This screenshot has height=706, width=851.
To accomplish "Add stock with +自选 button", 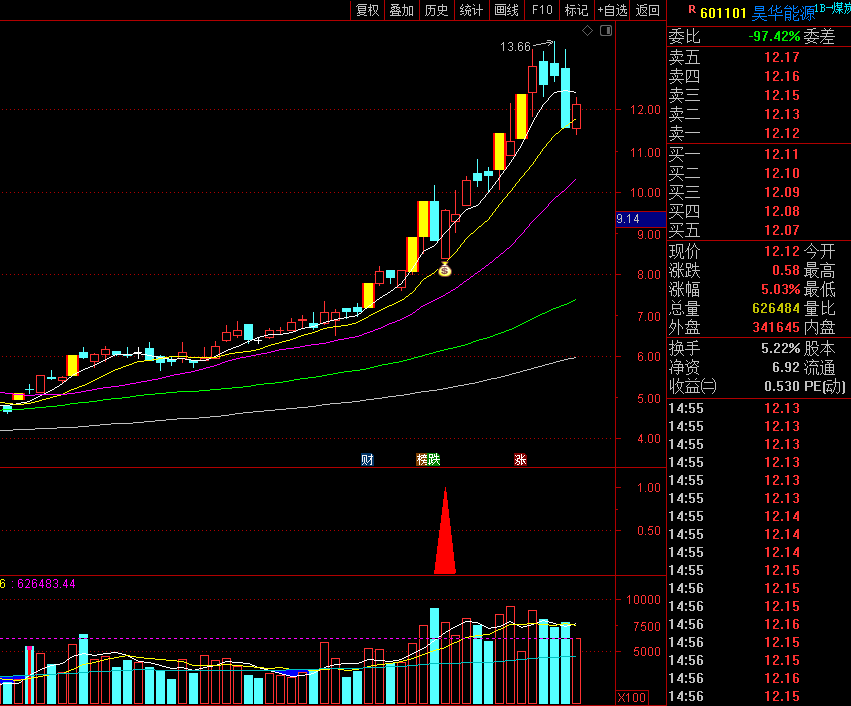I will (612, 10).
